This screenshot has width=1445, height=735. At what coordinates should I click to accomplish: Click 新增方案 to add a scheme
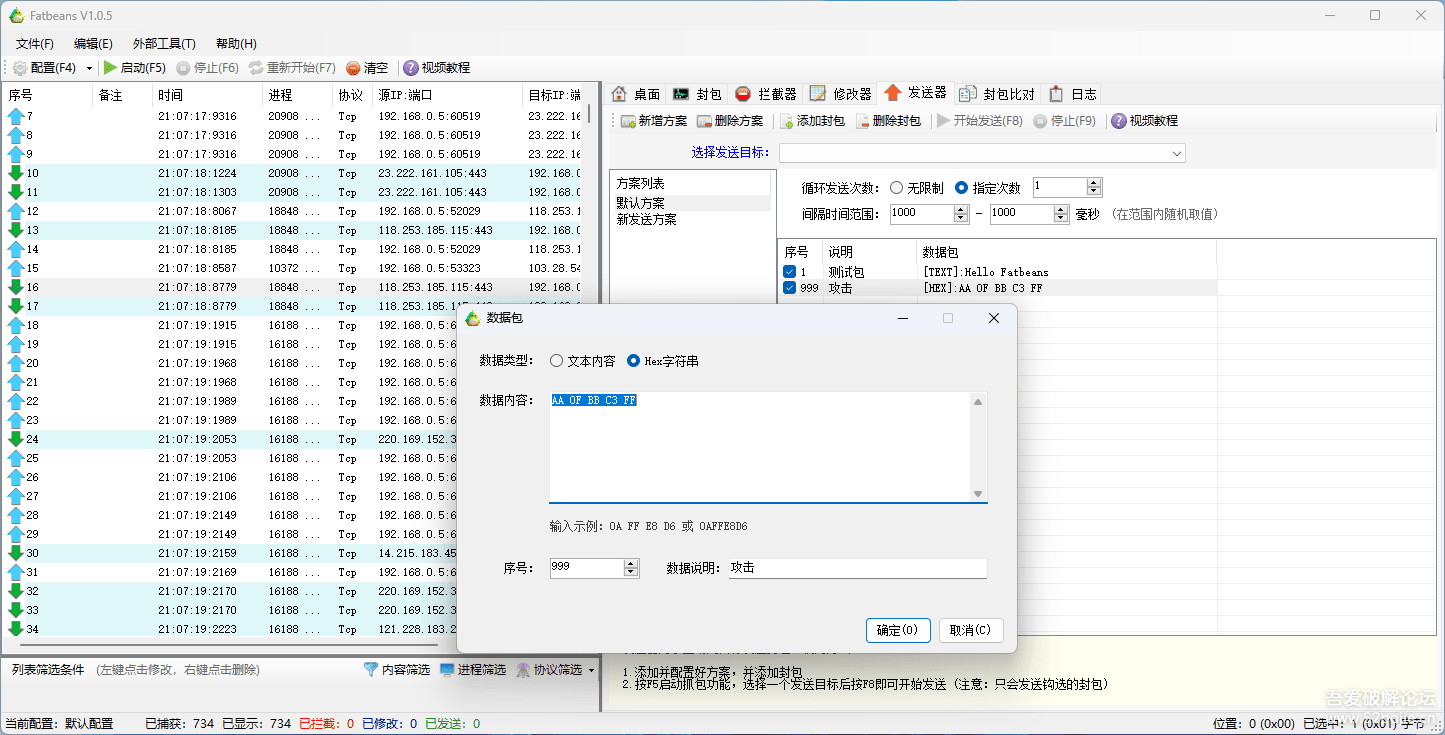click(658, 120)
